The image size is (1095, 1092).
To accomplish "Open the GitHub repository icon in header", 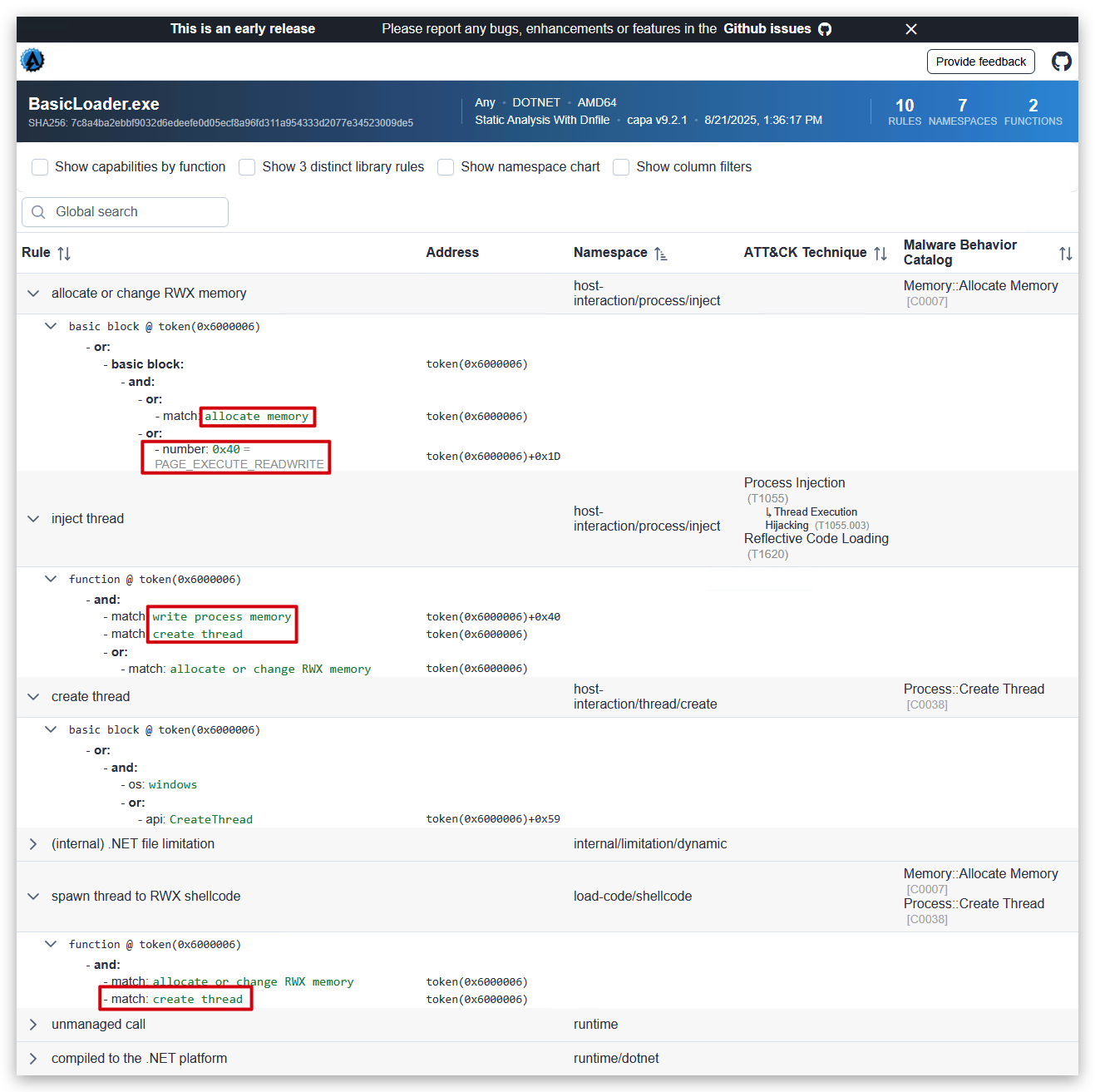I will click(x=1062, y=62).
